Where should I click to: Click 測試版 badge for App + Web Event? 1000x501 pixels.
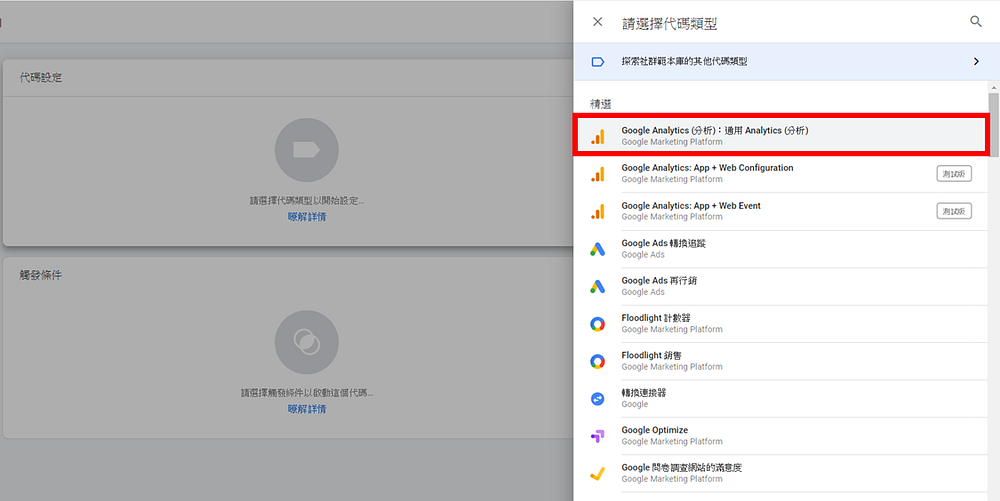tap(953, 211)
